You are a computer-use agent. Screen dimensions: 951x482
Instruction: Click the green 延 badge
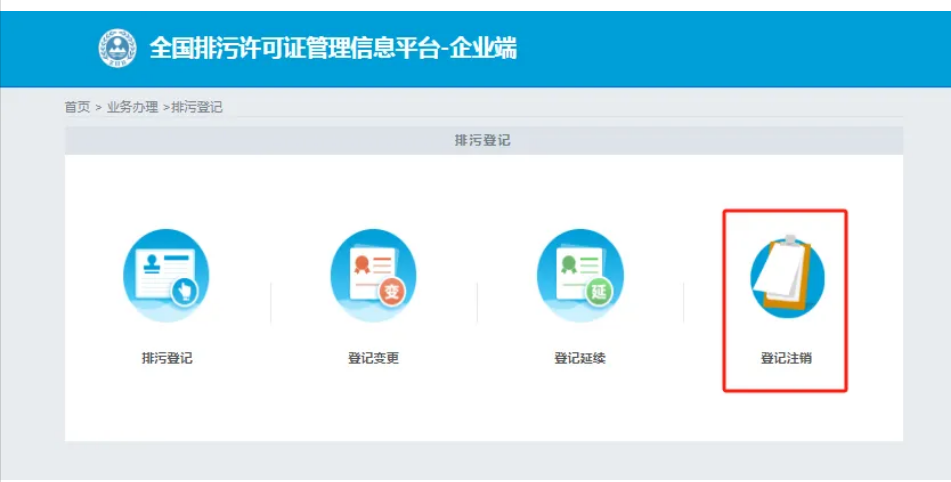599,292
